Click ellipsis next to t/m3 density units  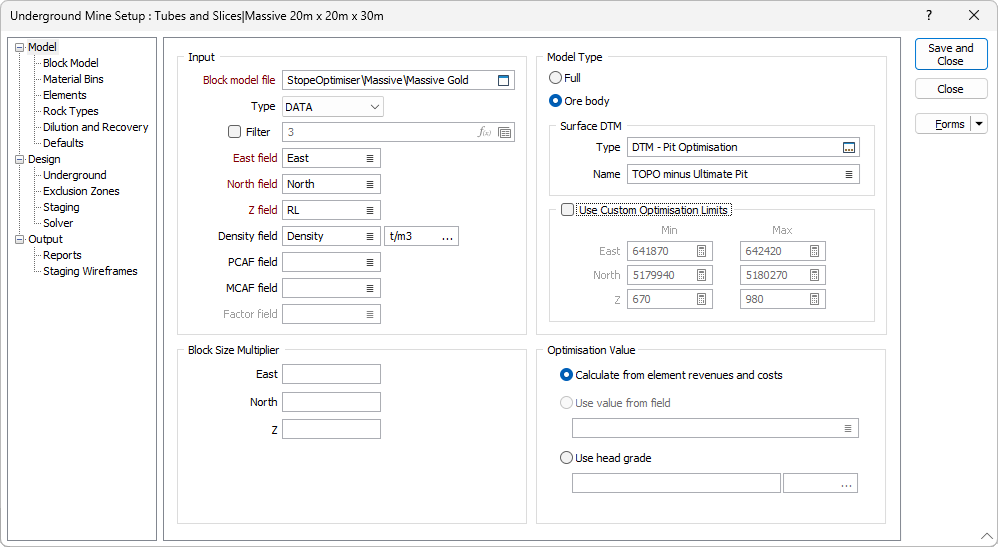tap(447, 236)
